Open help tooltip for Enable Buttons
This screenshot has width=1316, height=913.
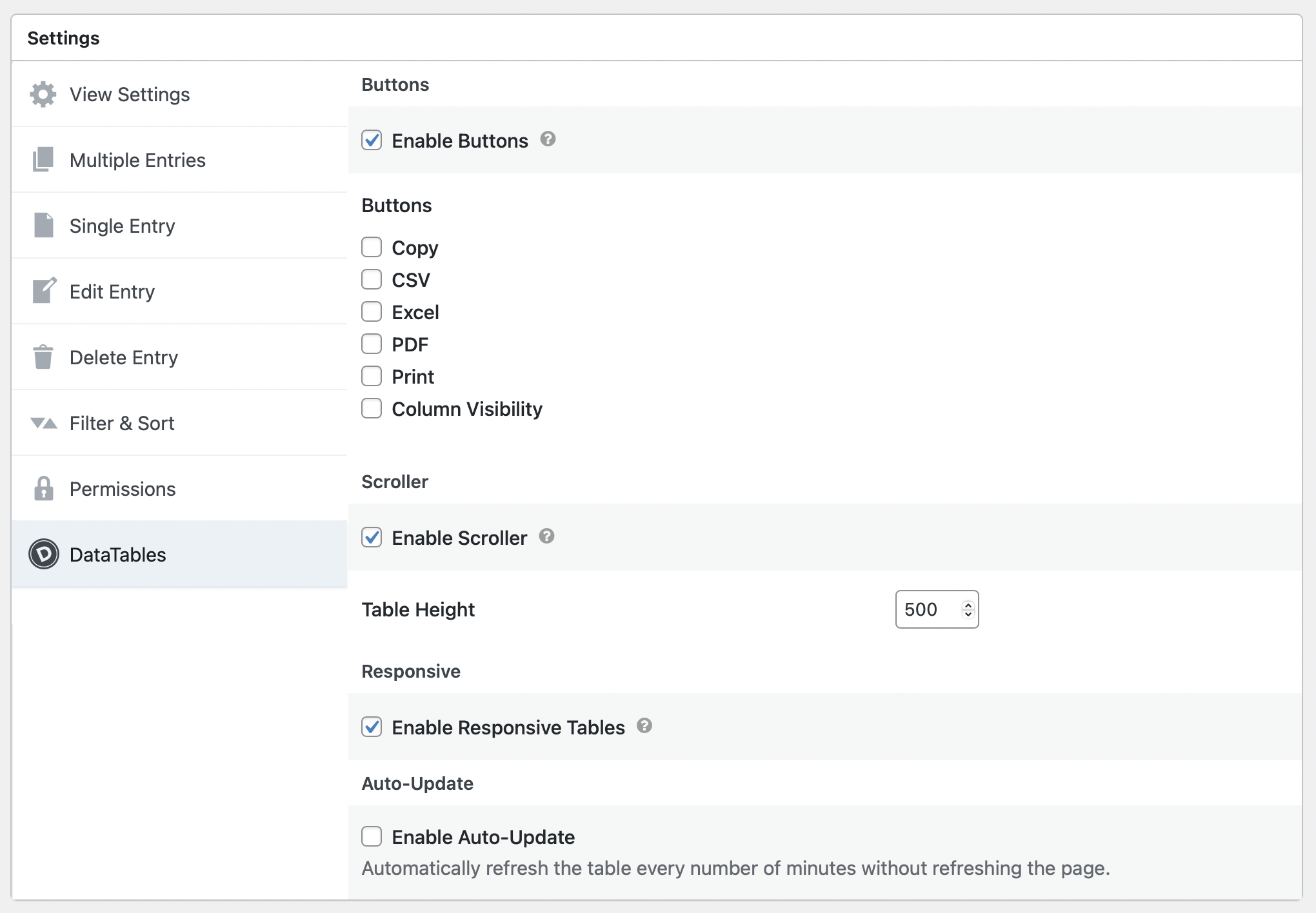pos(548,139)
